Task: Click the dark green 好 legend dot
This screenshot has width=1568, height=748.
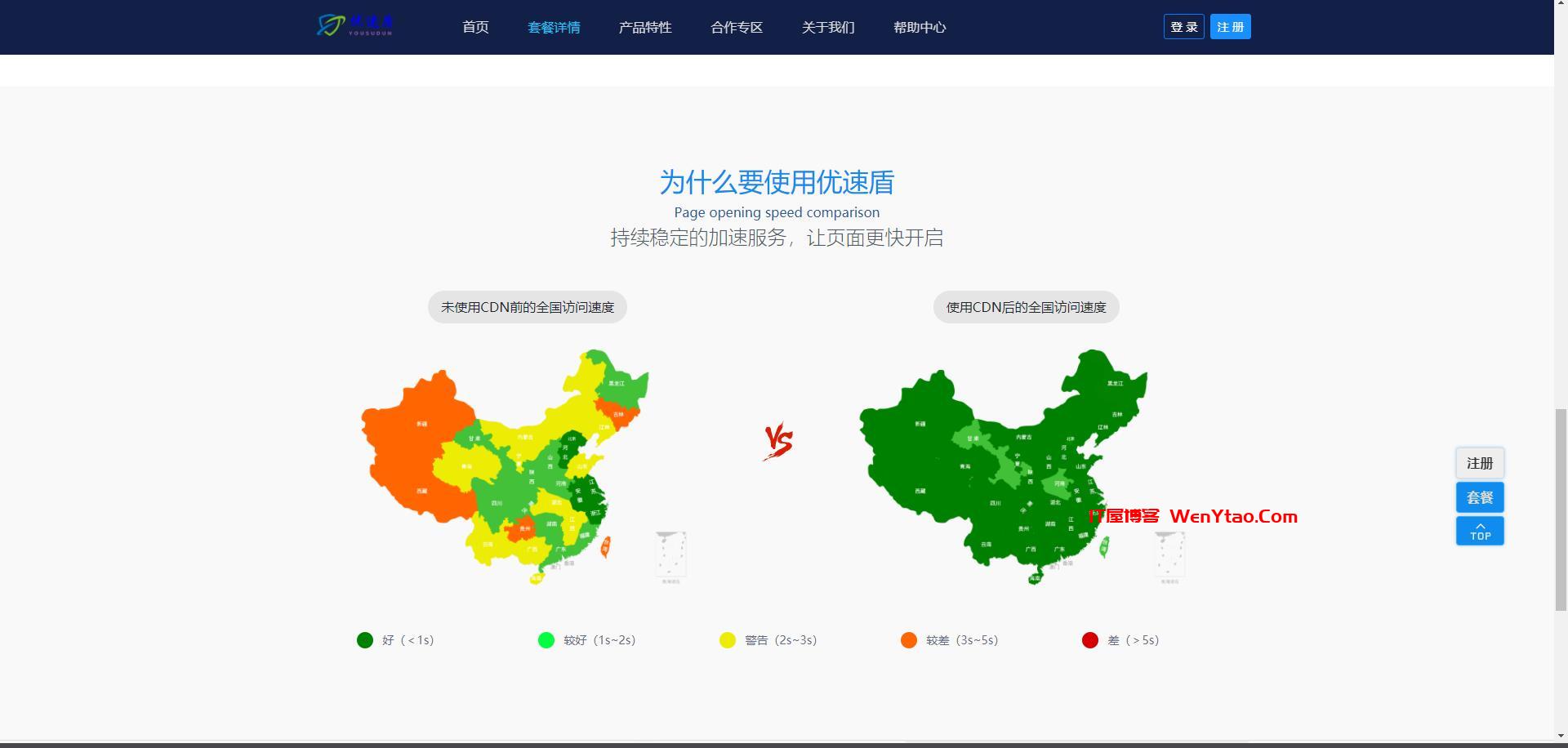Action: click(x=365, y=640)
